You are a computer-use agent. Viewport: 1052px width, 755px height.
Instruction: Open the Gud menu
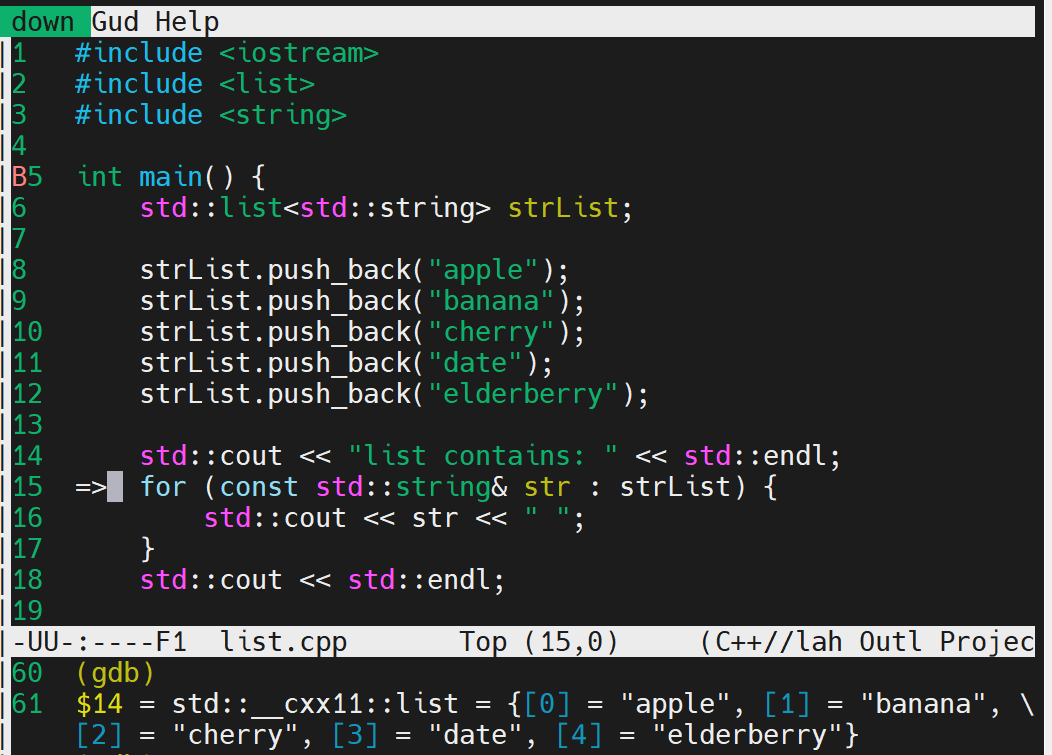115,22
